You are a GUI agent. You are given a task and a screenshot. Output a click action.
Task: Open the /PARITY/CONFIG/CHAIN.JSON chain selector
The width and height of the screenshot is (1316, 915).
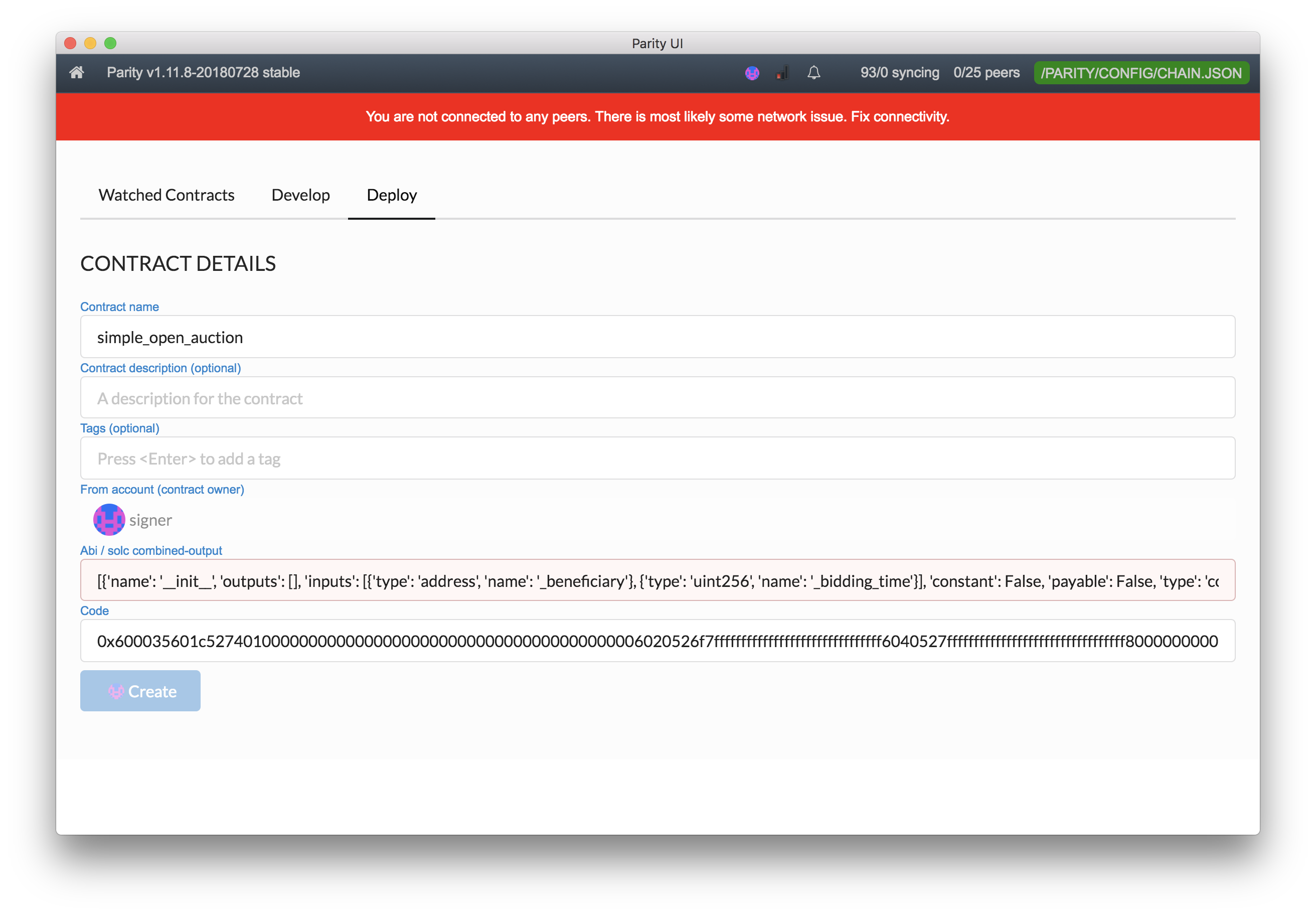pyautogui.click(x=1141, y=73)
